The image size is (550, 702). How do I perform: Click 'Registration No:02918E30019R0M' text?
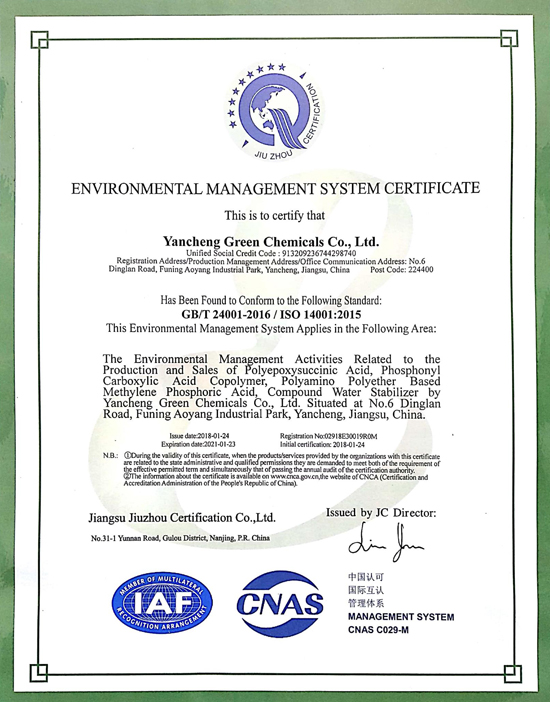(329, 436)
